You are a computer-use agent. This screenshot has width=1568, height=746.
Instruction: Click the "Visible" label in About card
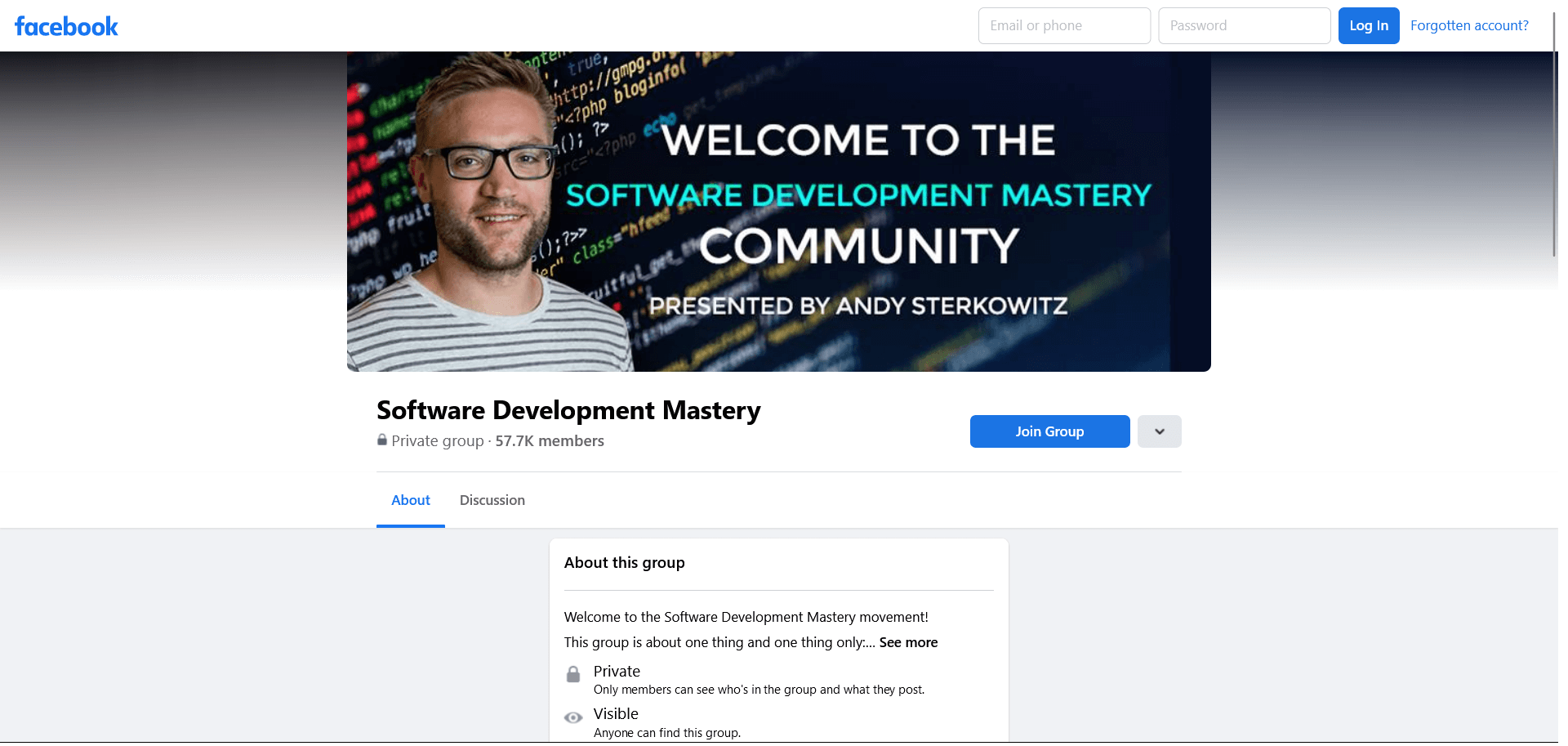tap(616, 713)
